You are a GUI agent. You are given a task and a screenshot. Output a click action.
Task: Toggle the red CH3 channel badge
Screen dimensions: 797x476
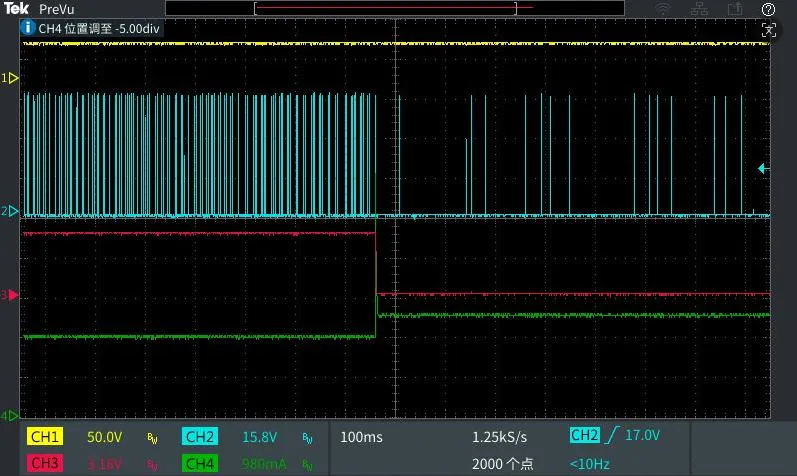(x=45, y=463)
